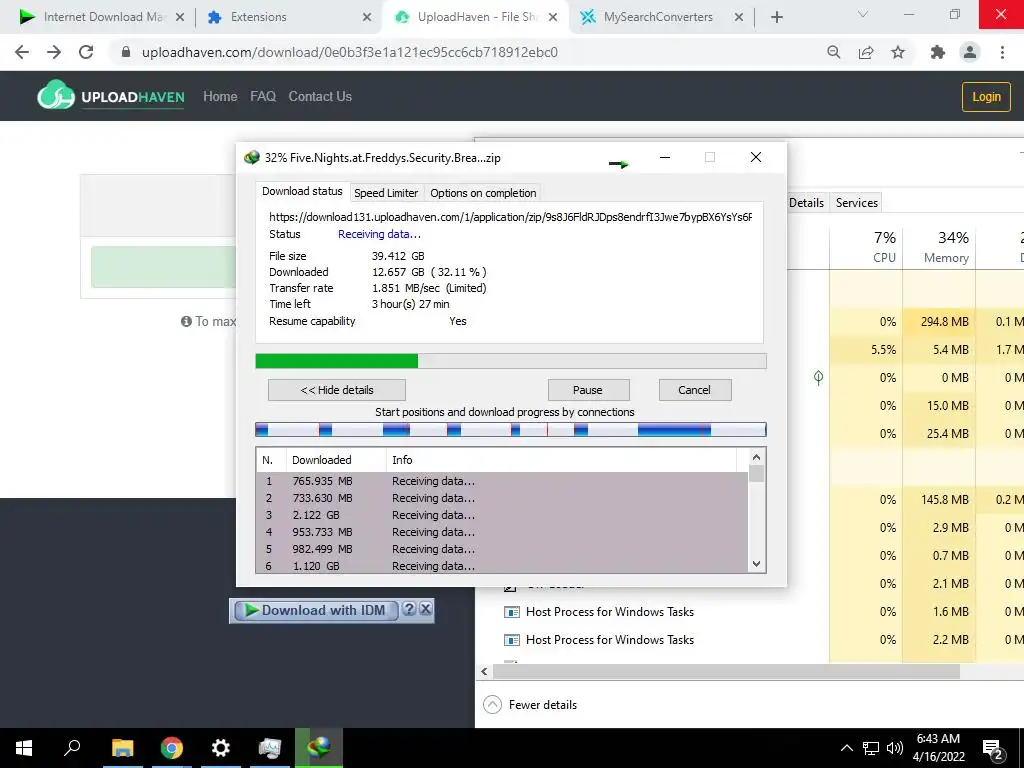
Task: Reload the UploadHaven page
Action: click(x=86, y=52)
